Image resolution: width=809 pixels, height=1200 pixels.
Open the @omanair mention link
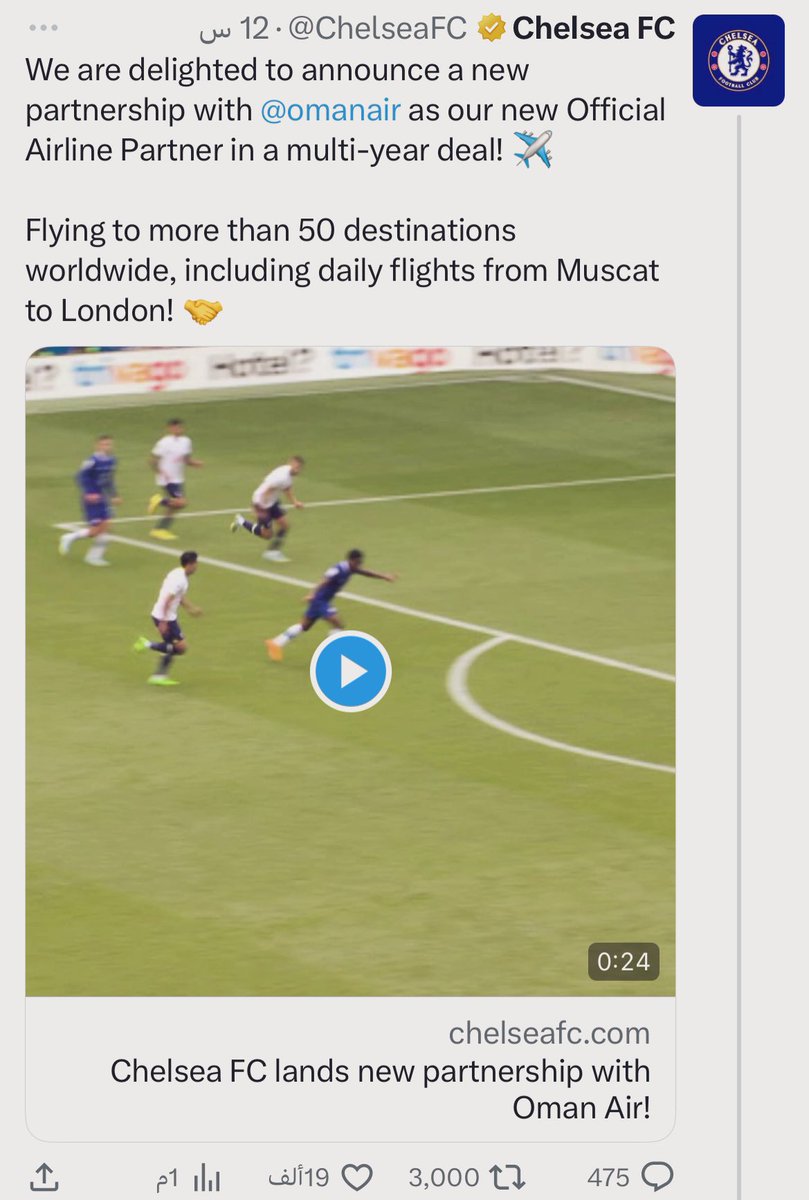tap(330, 110)
